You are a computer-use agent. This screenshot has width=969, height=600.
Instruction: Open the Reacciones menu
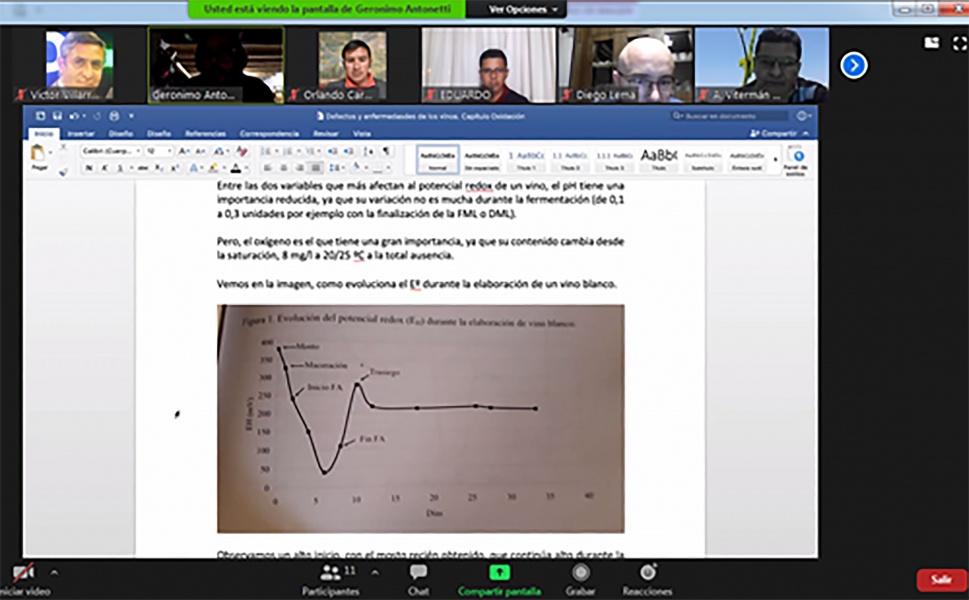click(647, 578)
